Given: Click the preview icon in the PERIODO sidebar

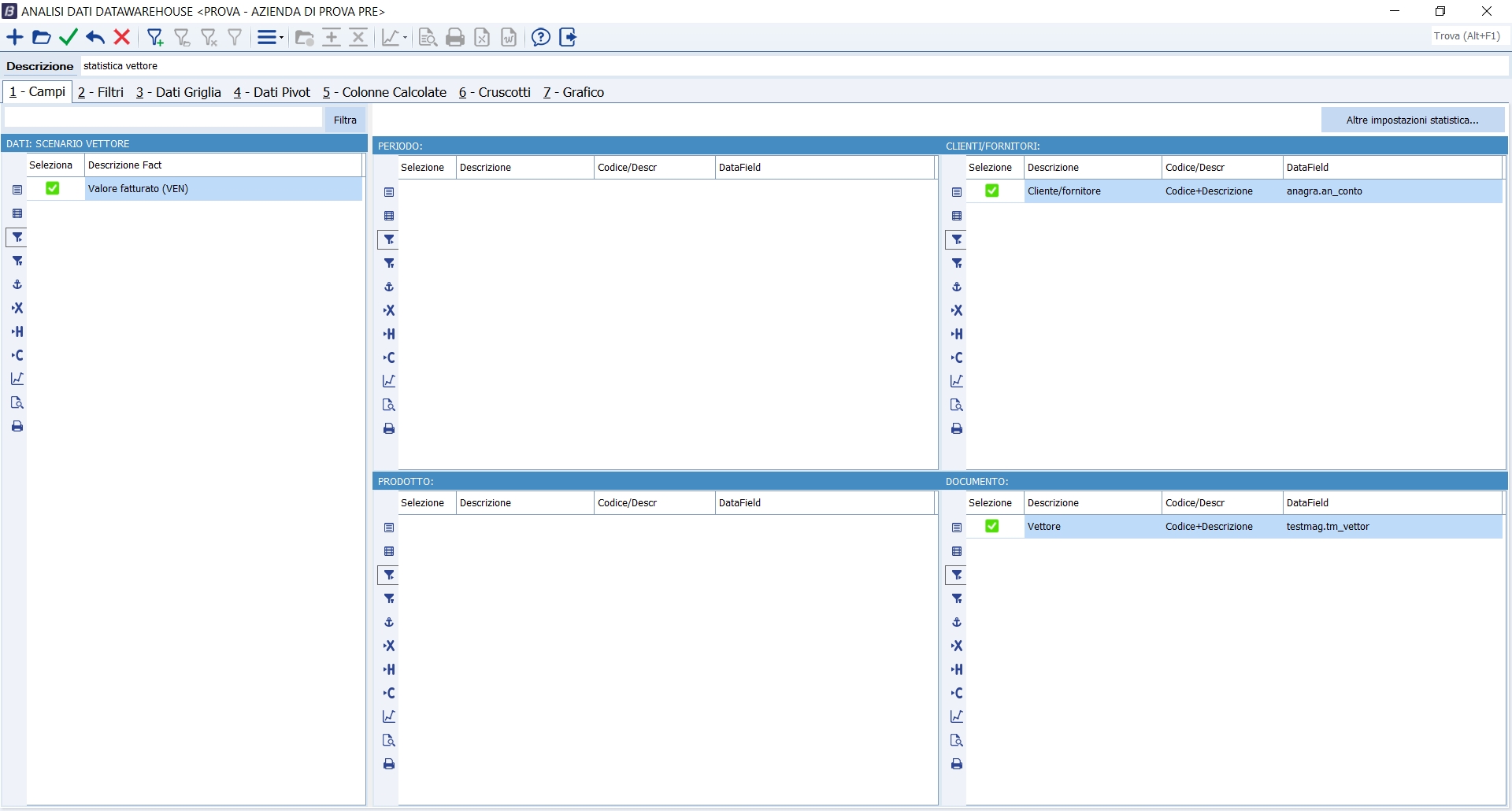Looking at the screenshot, I should [x=389, y=405].
